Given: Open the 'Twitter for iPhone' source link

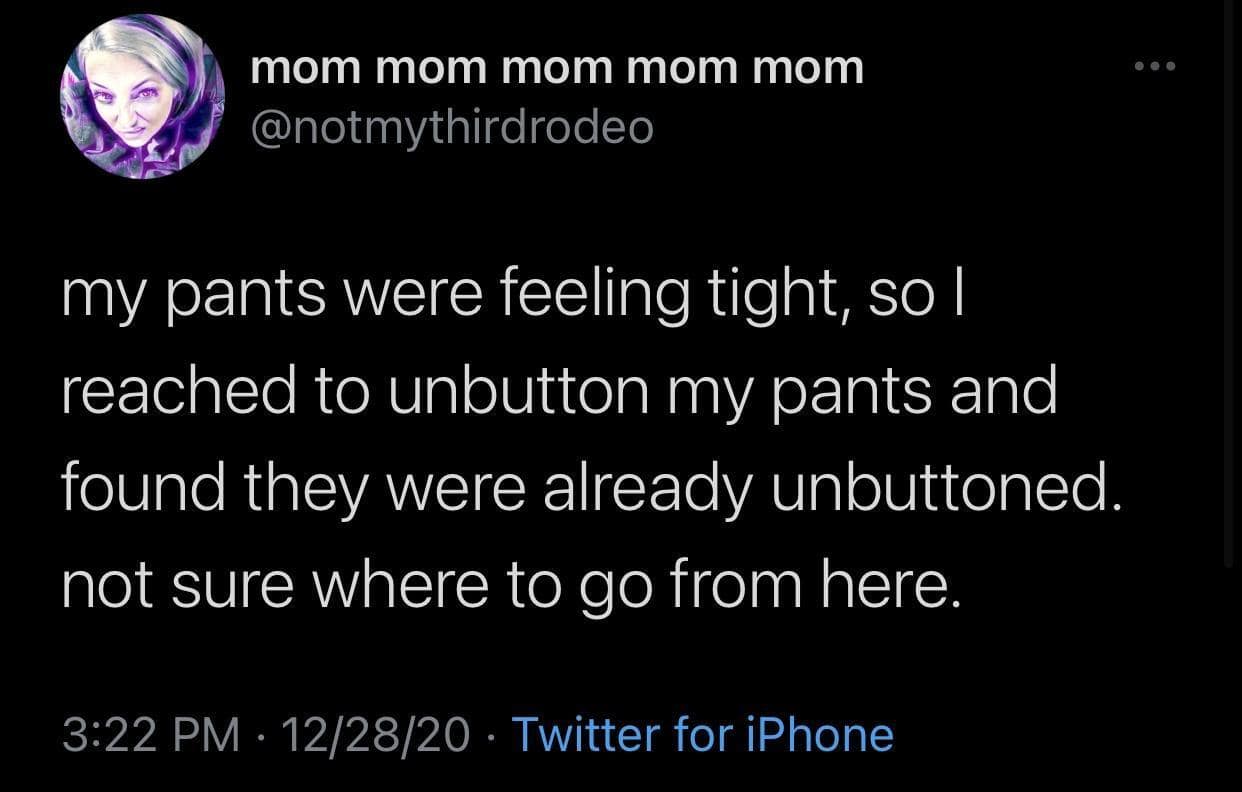Looking at the screenshot, I should click(x=702, y=735).
